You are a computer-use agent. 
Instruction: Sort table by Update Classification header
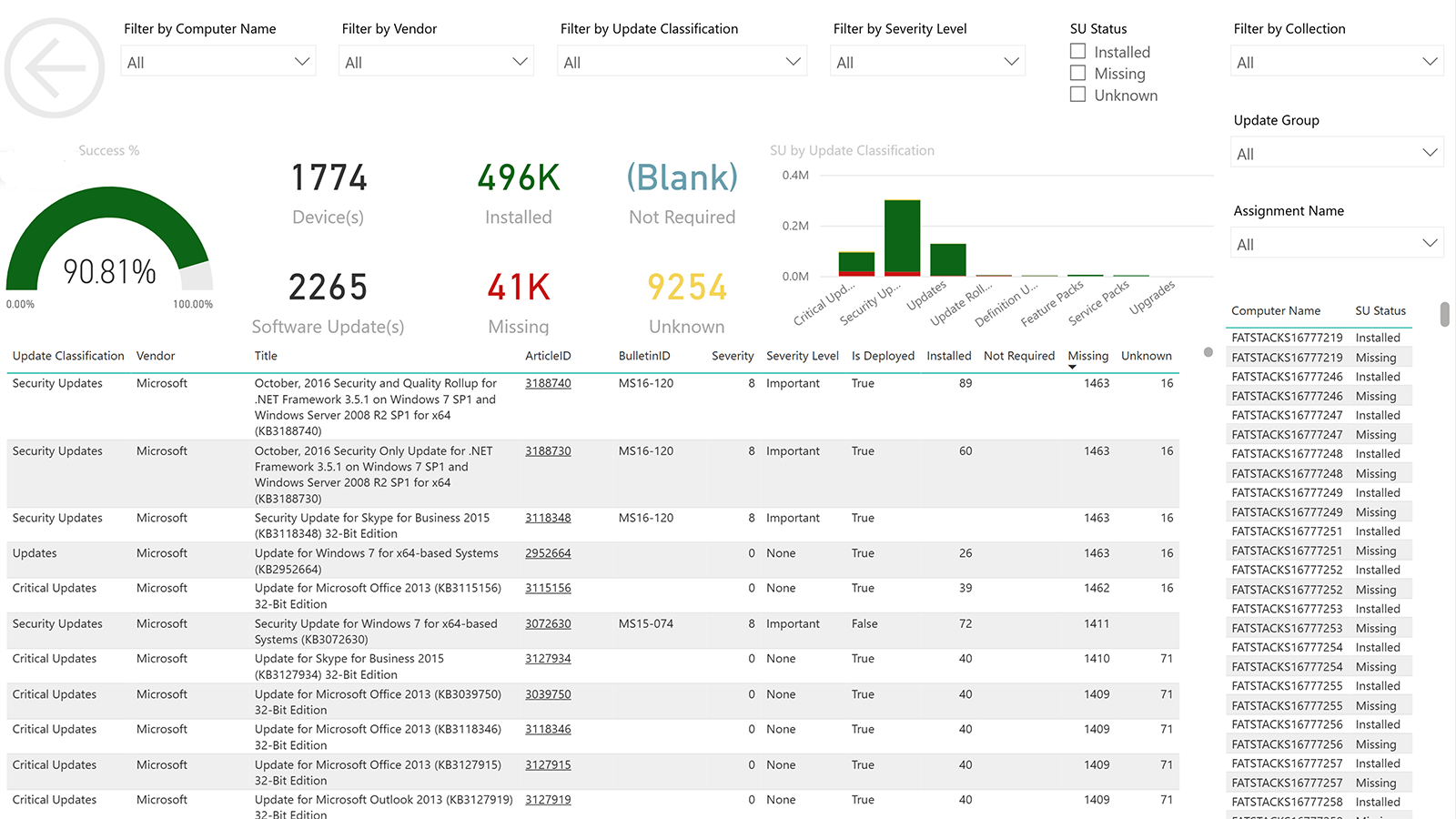pyautogui.click(x=68, y=356)
